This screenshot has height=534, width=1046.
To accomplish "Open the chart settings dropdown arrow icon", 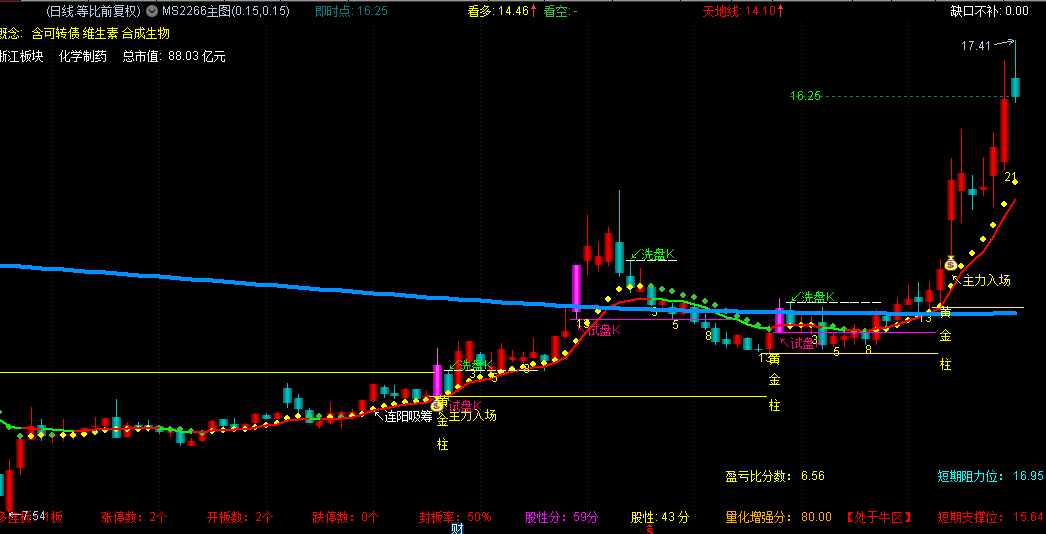I will (151, 12).
